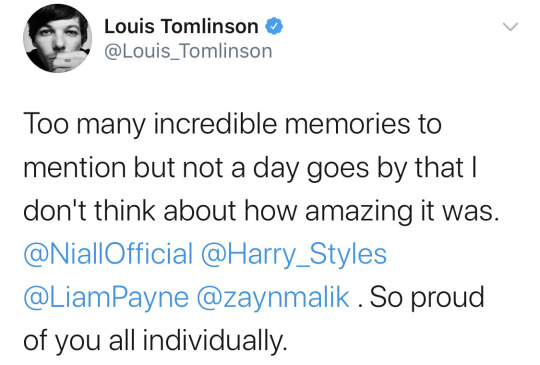
Task: Click the word "amazing" in the tweet
Action: [359, 212]
